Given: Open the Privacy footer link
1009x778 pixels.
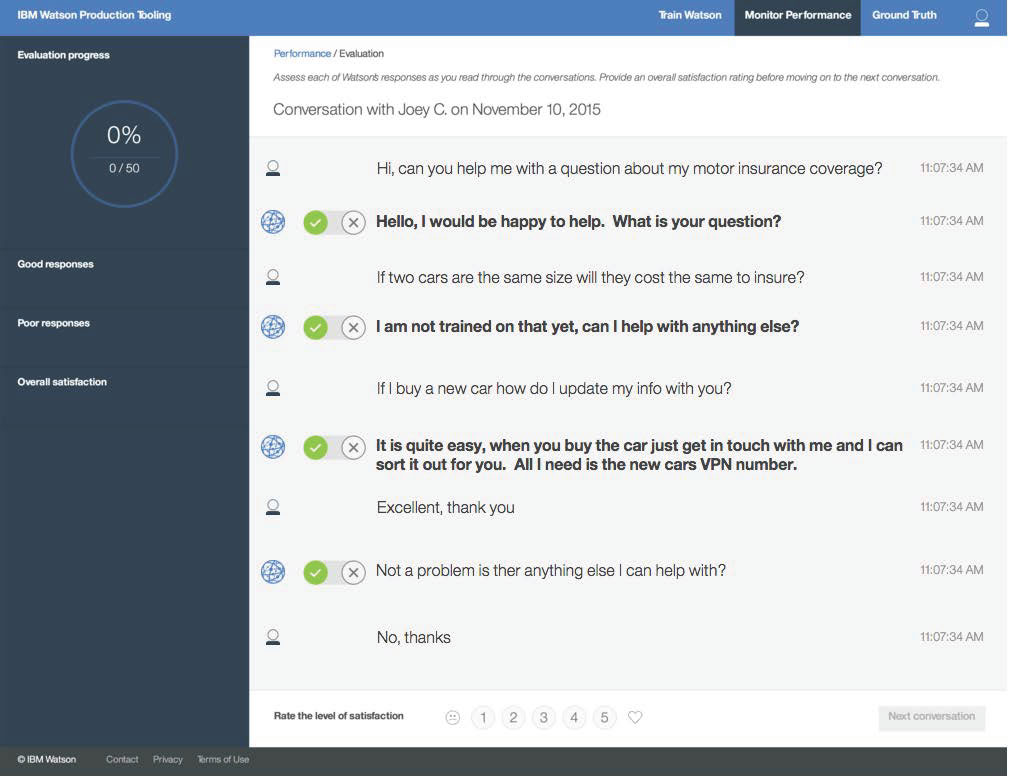Looking at the screenshot, I should (x=167, y=759).
